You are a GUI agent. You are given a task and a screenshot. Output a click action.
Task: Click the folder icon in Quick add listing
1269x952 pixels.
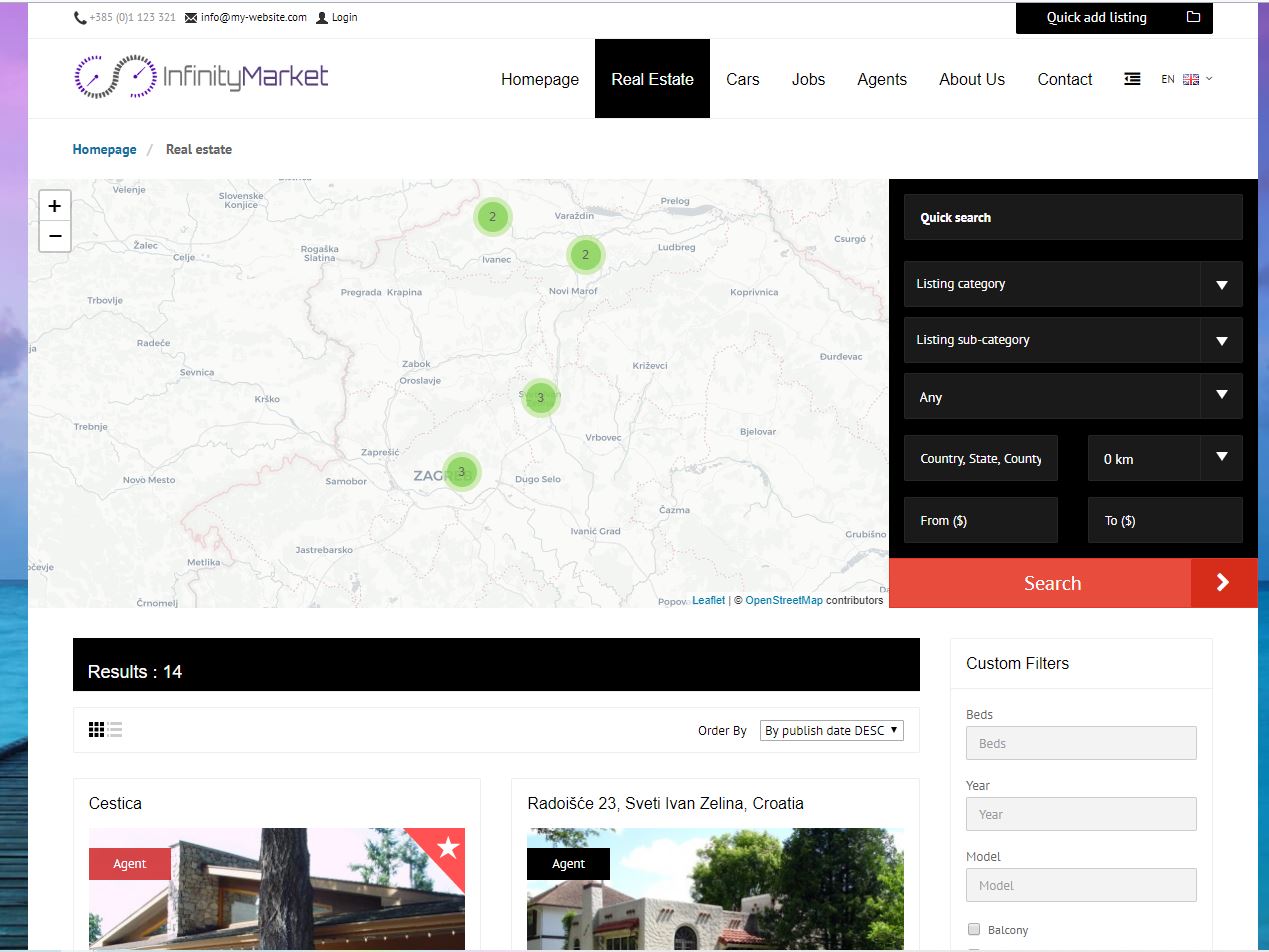[1193, 17]
